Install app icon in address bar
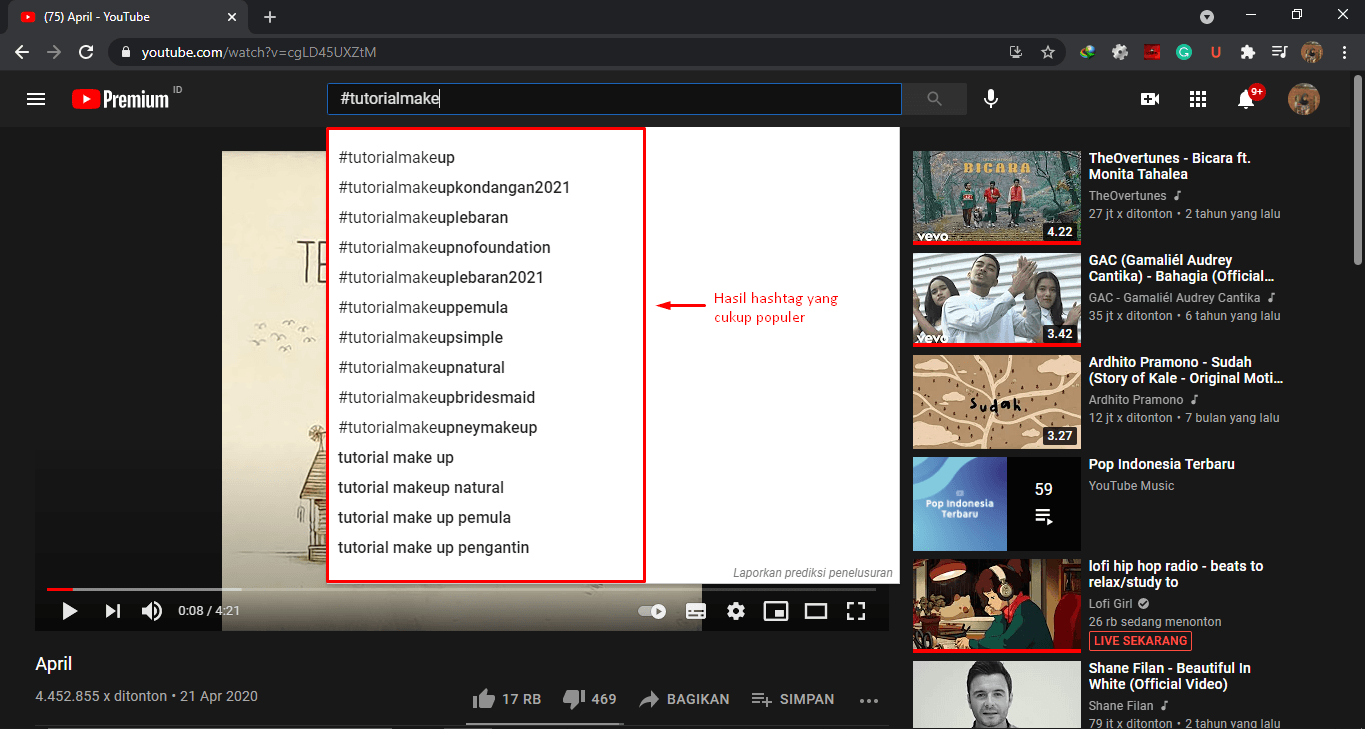This screenshot has width=1365, height=729. (x=1016, y=52)
